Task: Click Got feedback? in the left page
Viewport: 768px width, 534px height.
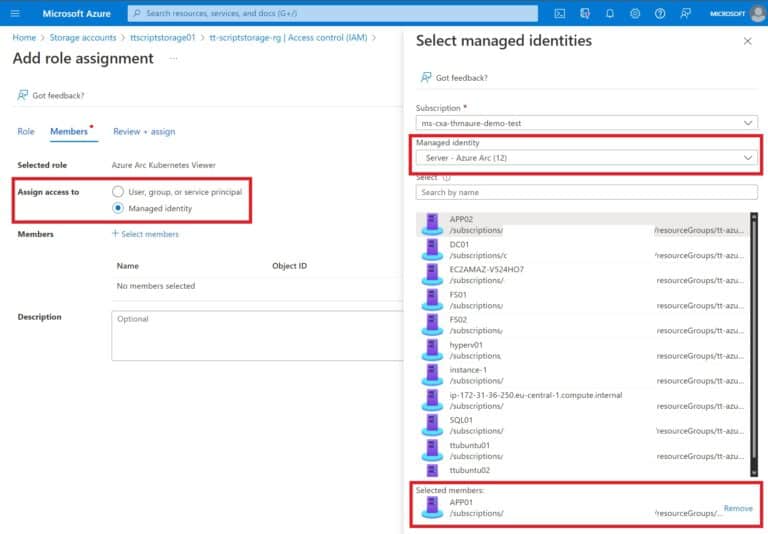Action: [58, 96]
